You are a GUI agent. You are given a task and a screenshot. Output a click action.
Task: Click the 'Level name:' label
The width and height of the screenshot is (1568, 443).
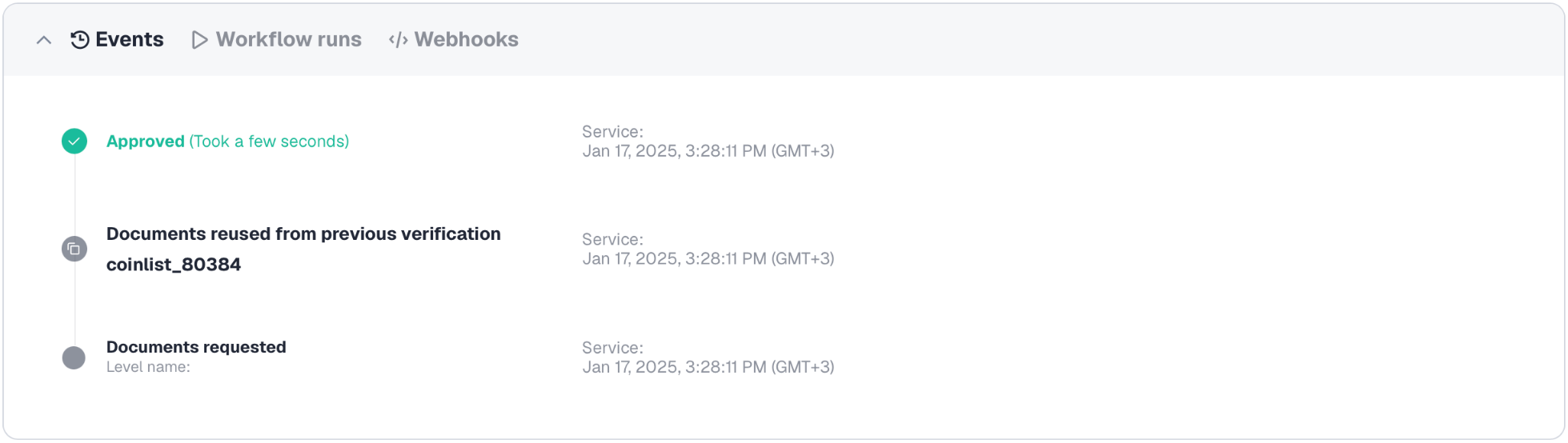(148, 367)
